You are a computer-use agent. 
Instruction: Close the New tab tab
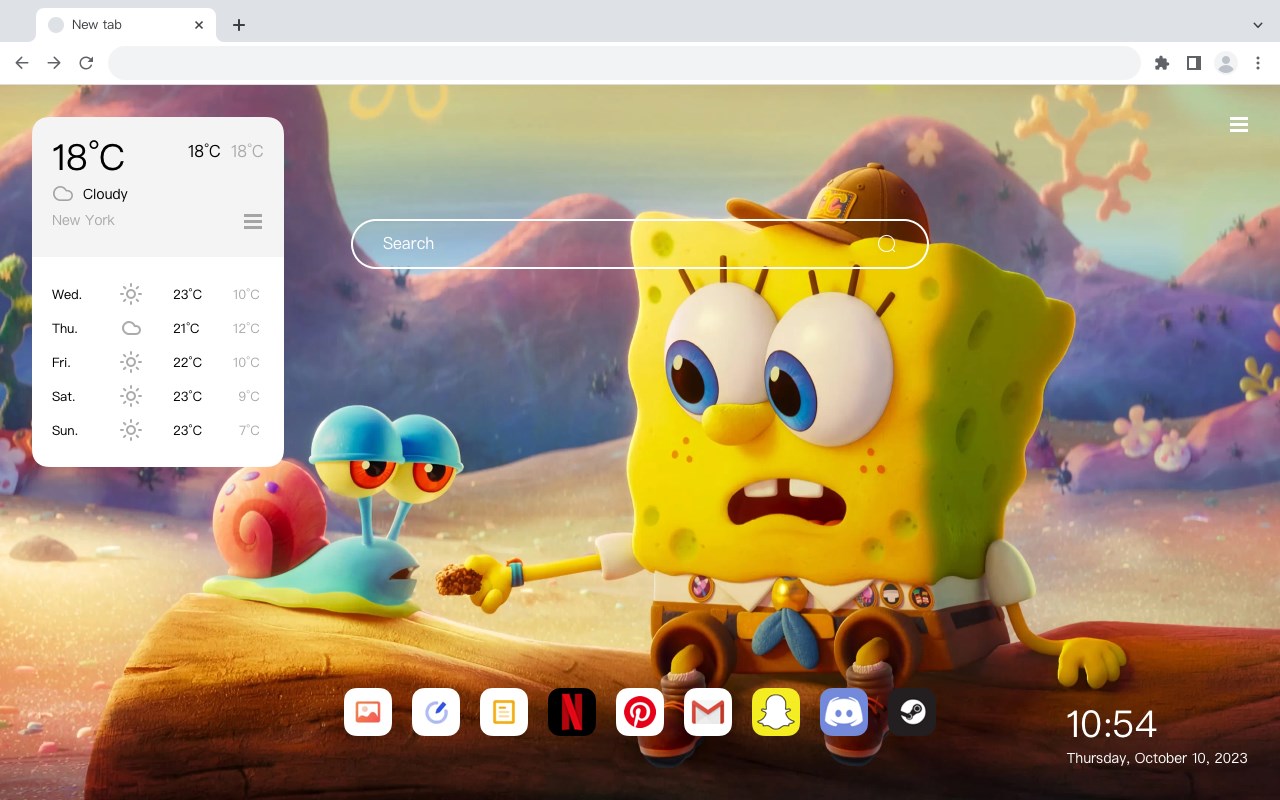click(x=199, y=25)
